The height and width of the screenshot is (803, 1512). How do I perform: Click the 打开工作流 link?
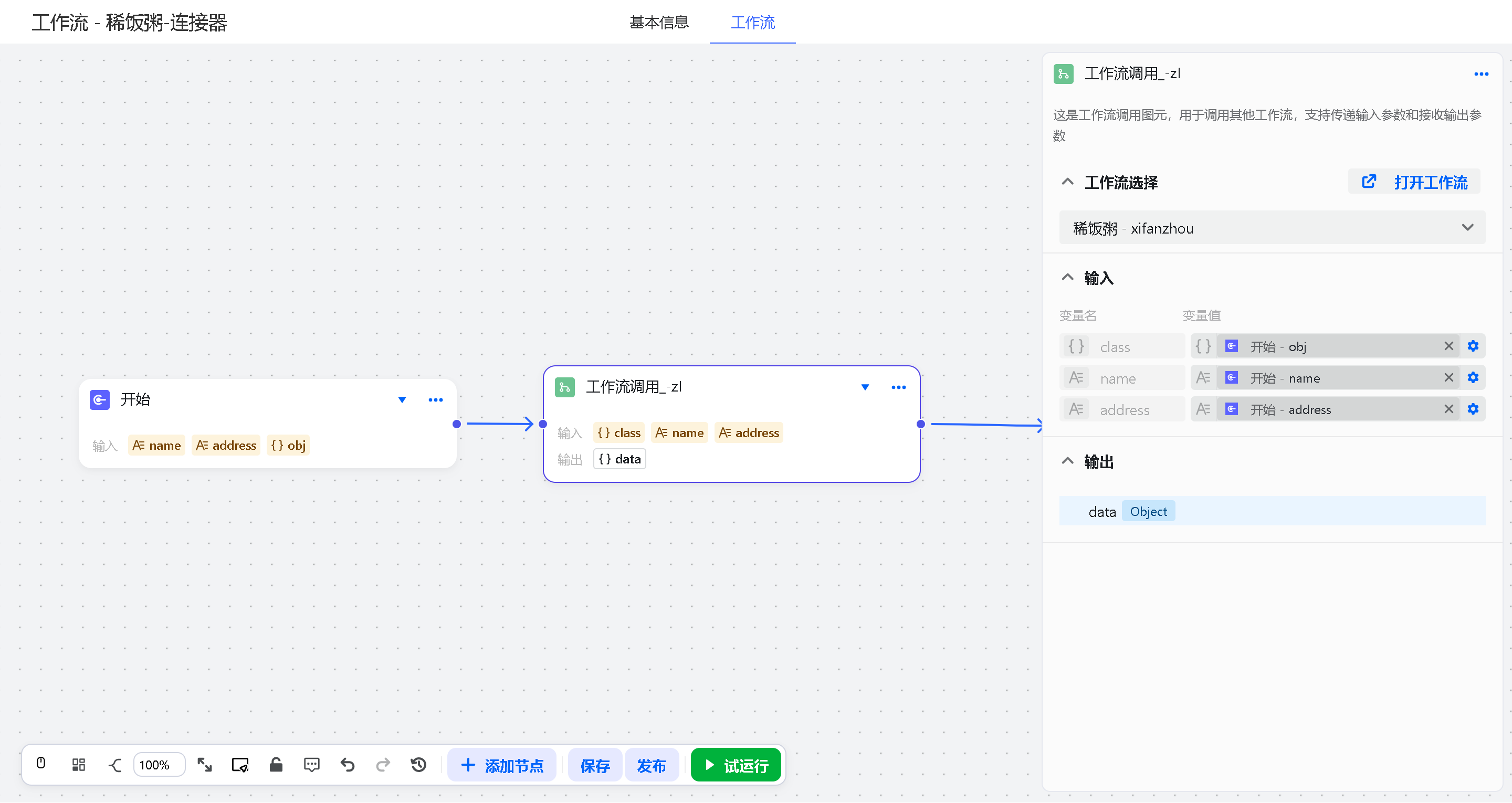click(x=1416, y=182)
